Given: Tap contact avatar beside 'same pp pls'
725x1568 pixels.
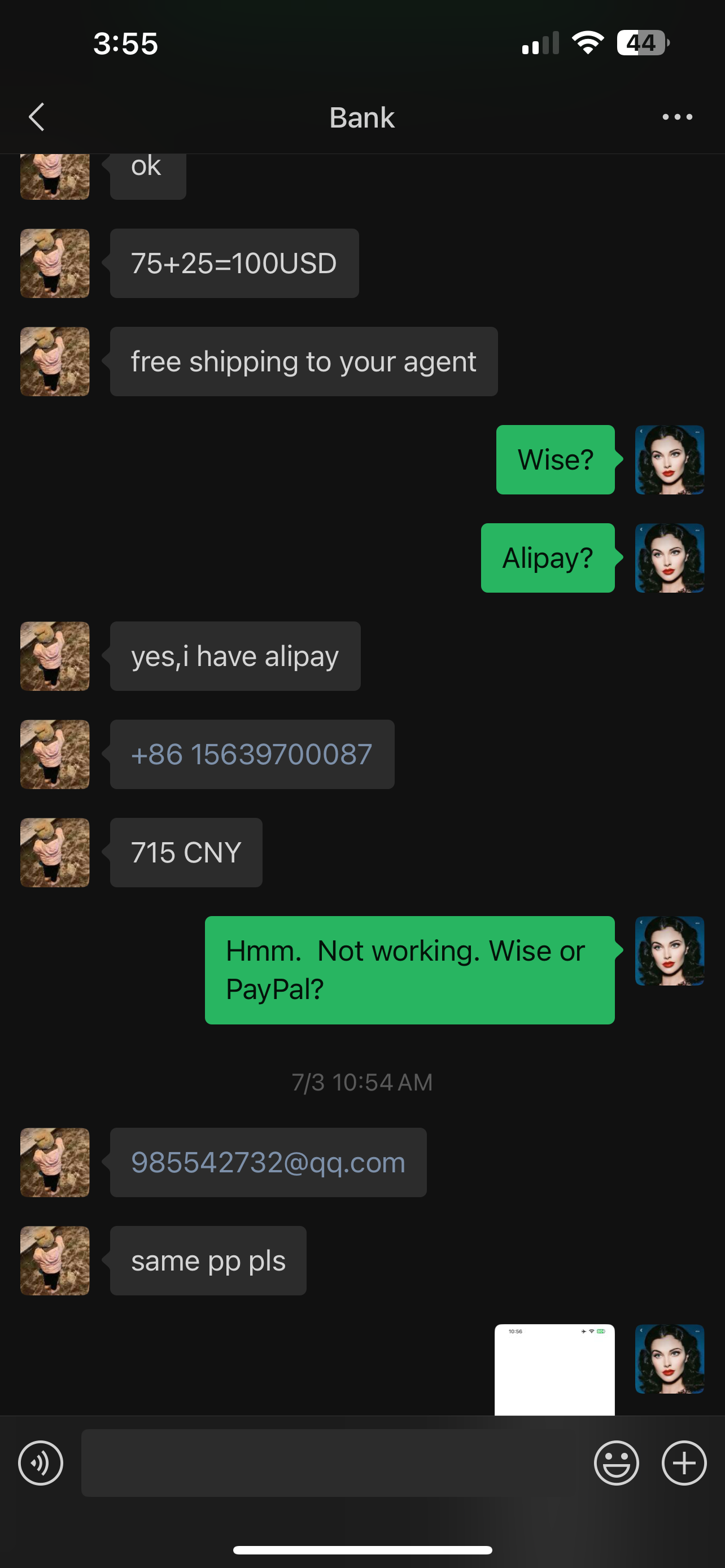Looking at the screenshot, I should pyautogui.click(x=55, y=1260).
